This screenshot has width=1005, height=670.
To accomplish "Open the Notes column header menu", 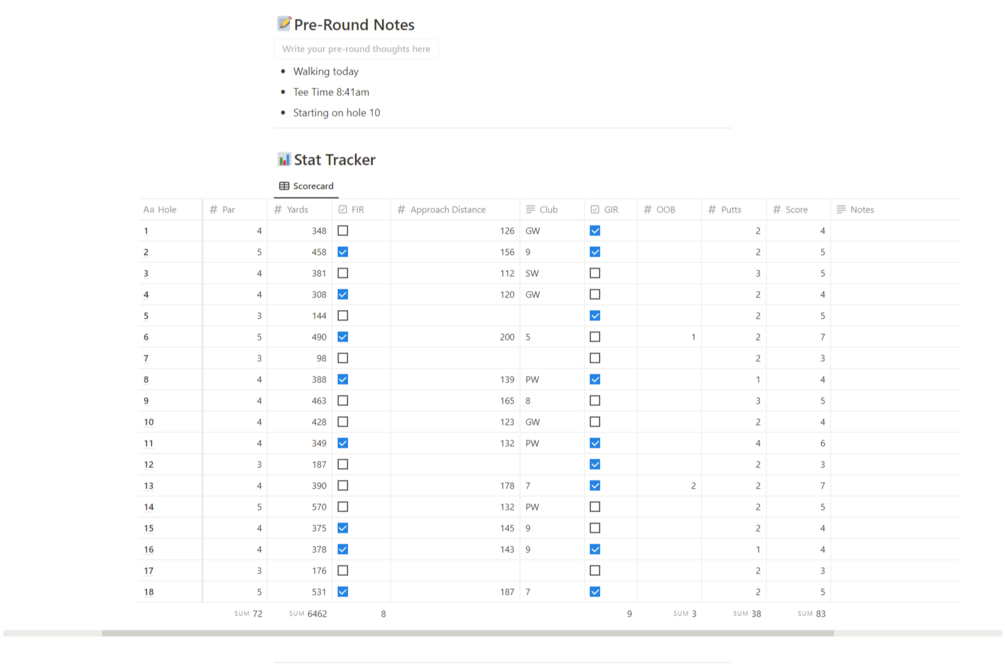I will [895, 210].
